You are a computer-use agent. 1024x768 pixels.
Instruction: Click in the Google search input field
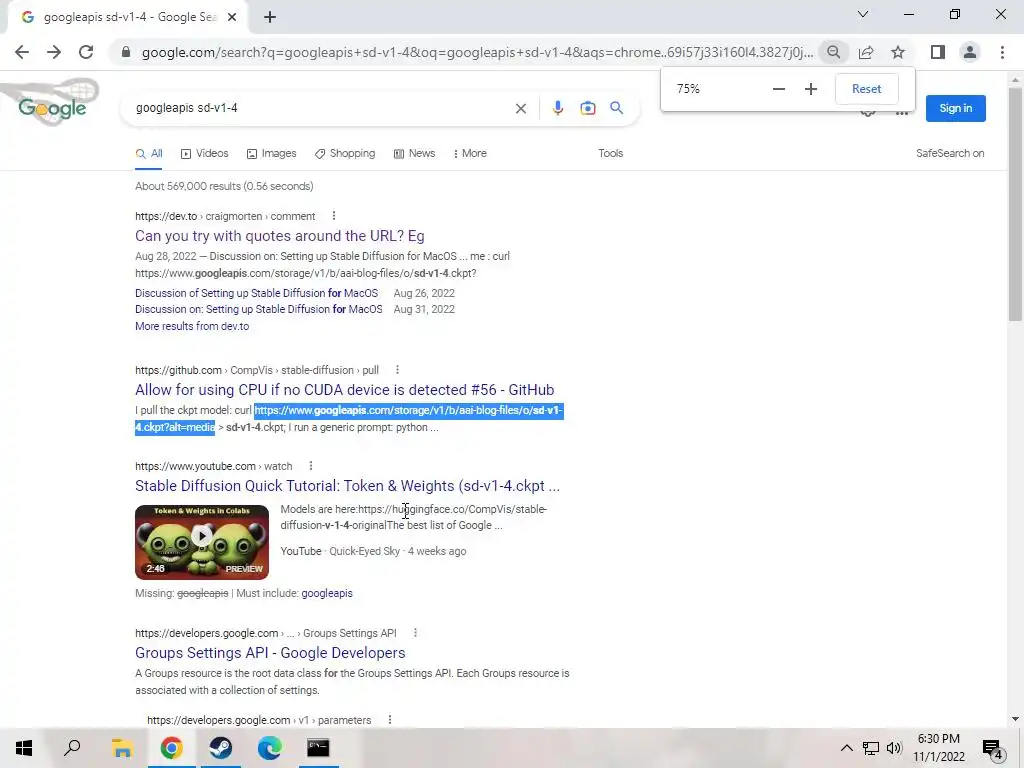click(320, 108)
